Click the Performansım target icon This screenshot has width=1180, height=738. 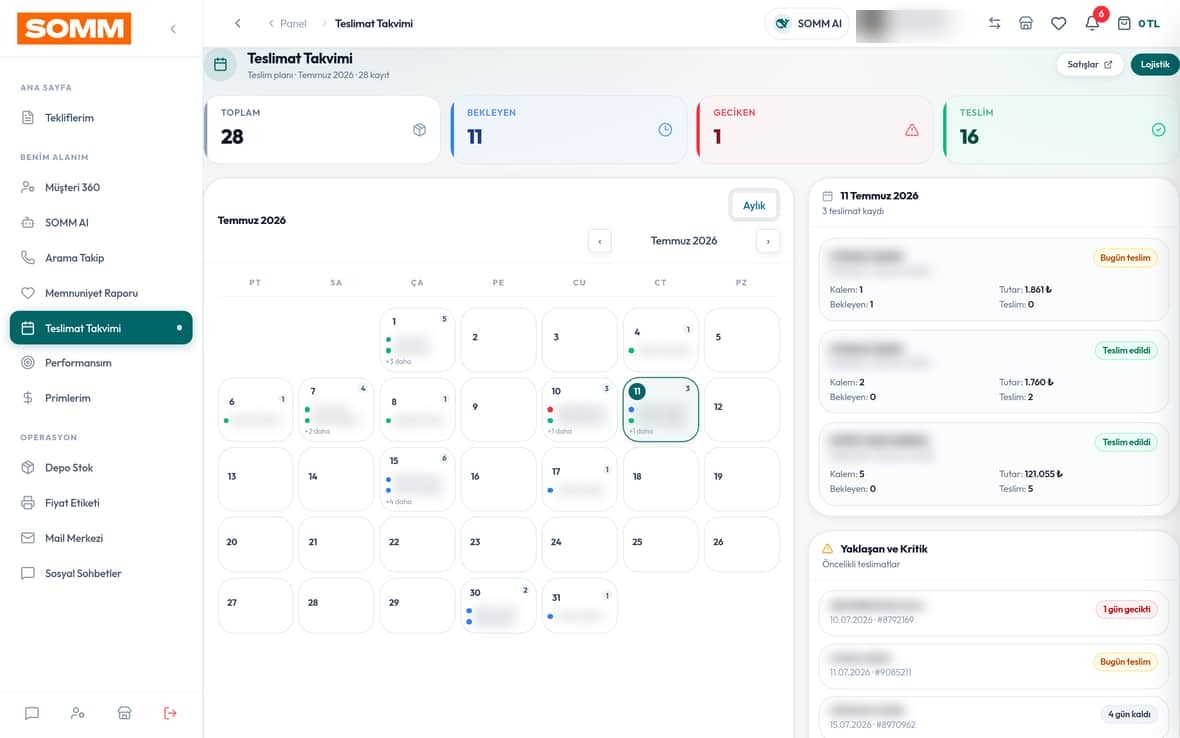pos(28,363)
